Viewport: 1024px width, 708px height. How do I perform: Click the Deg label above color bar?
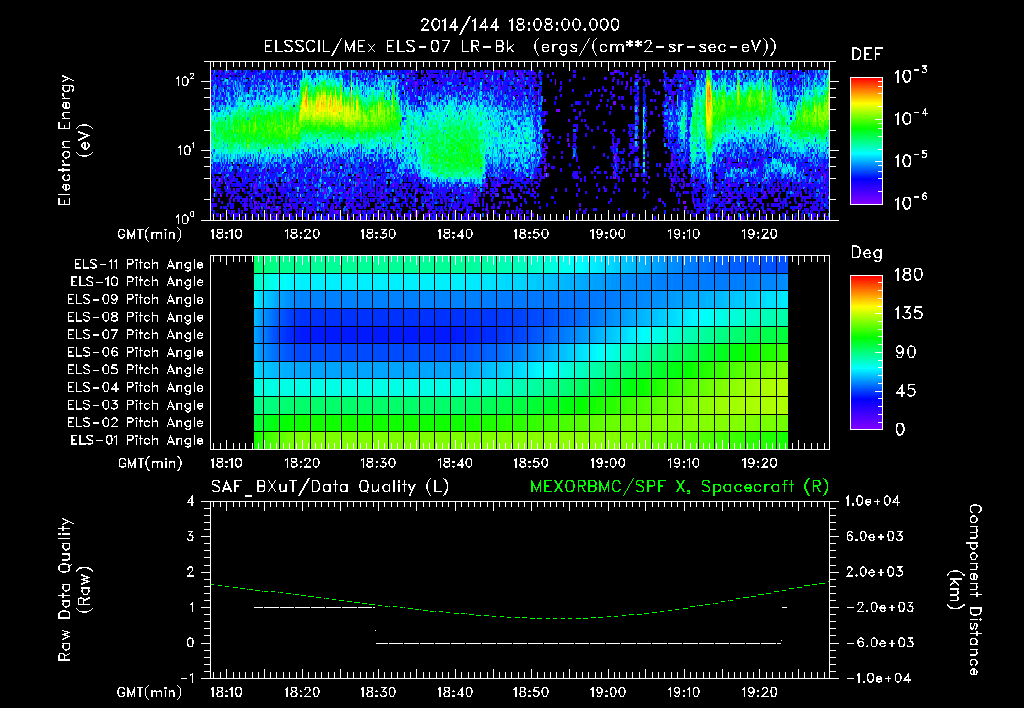[x=866, y=253]
